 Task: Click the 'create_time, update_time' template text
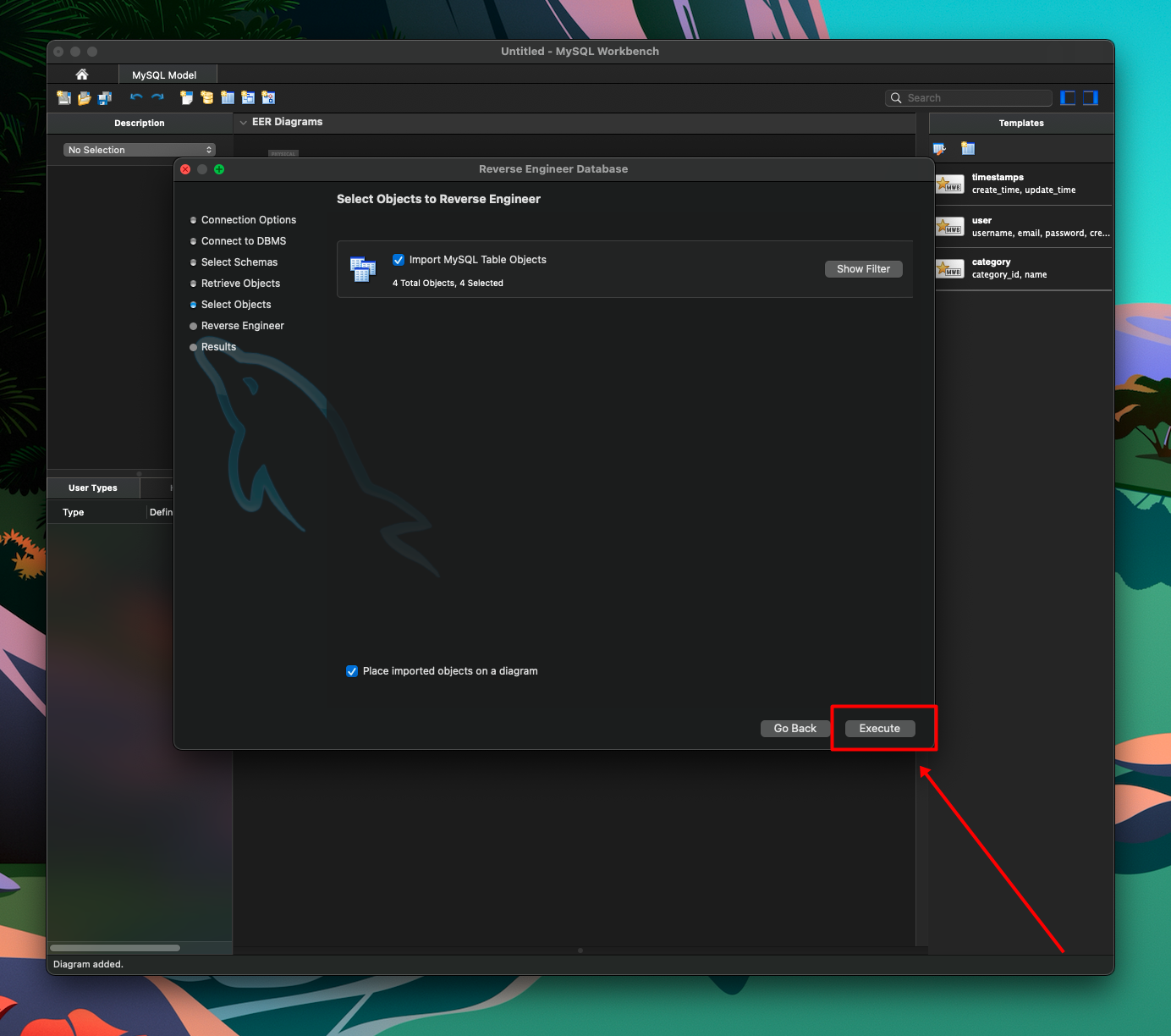tap(1024, 190)
